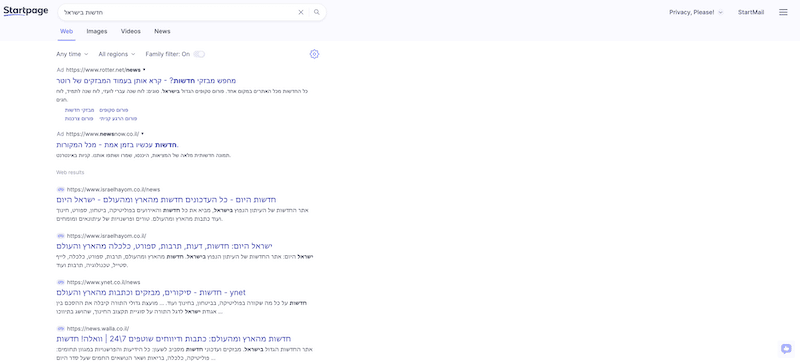Image resolution: width=800 pixels, height=362 pixels.
Task: Open the walla news result title
Action: [174, 339]
